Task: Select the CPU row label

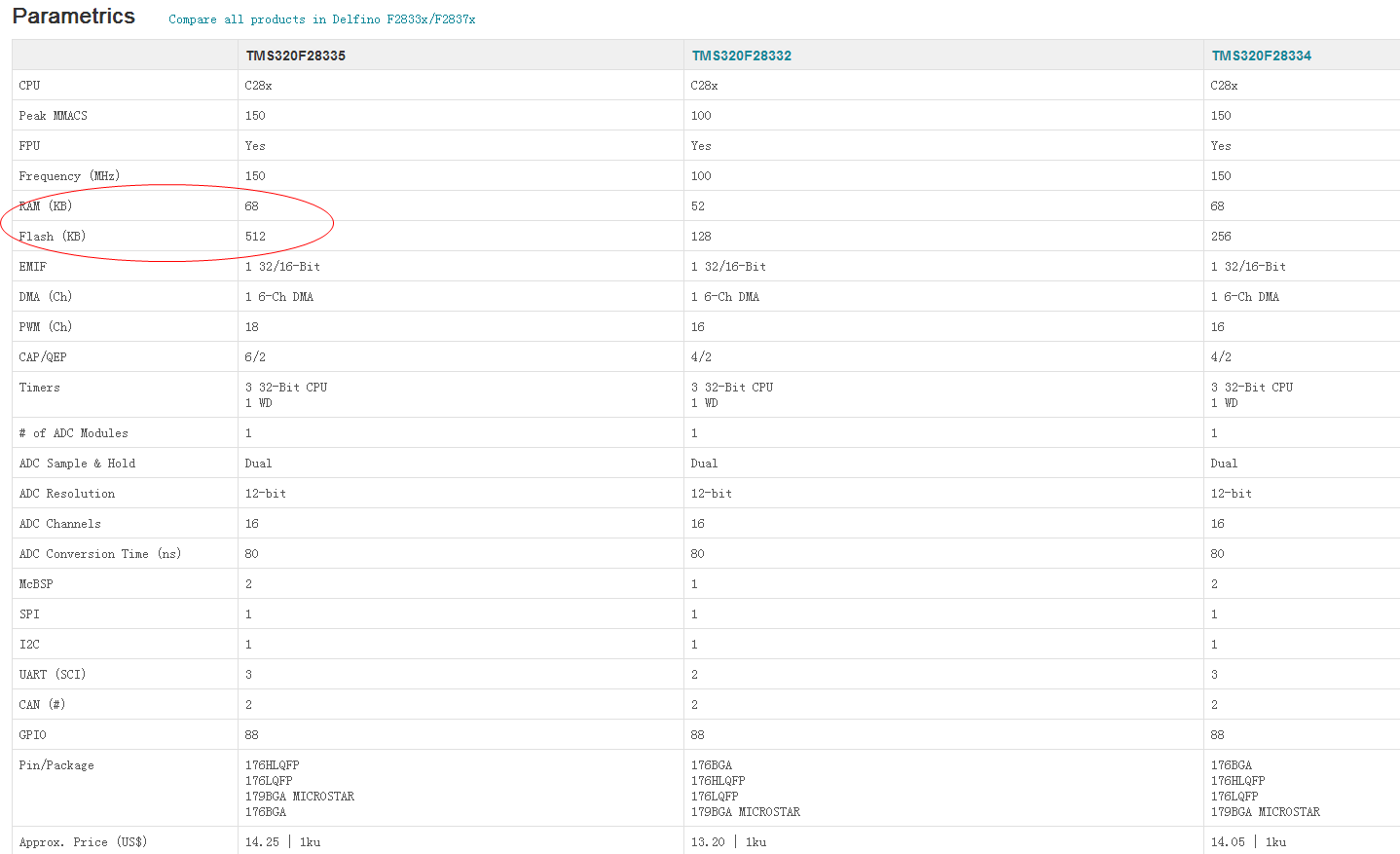Action: (x=29, y=86)
